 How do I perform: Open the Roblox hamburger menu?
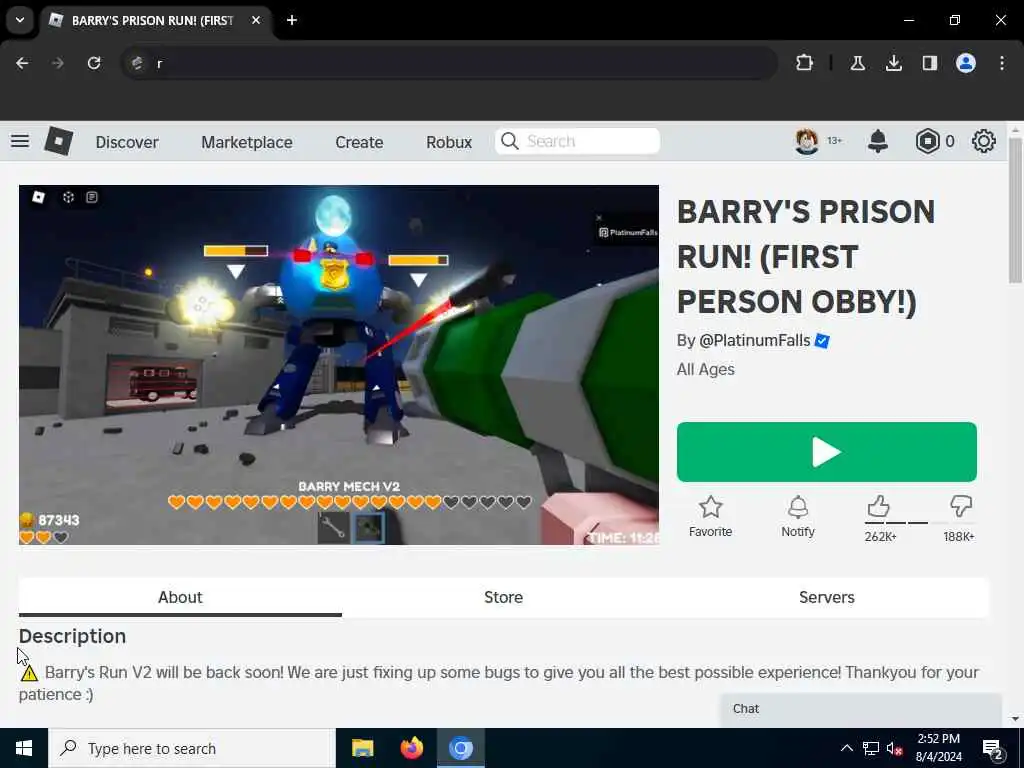click(20, 141)
